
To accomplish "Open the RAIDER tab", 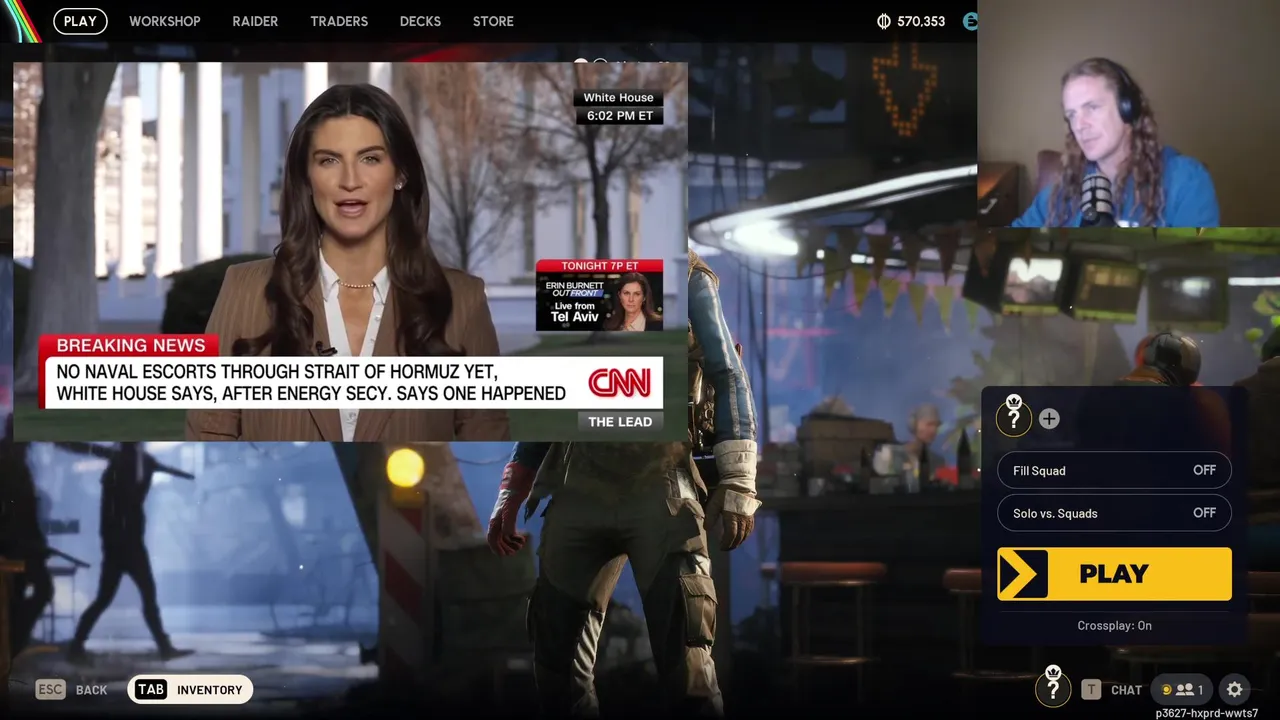I will 255,21.
